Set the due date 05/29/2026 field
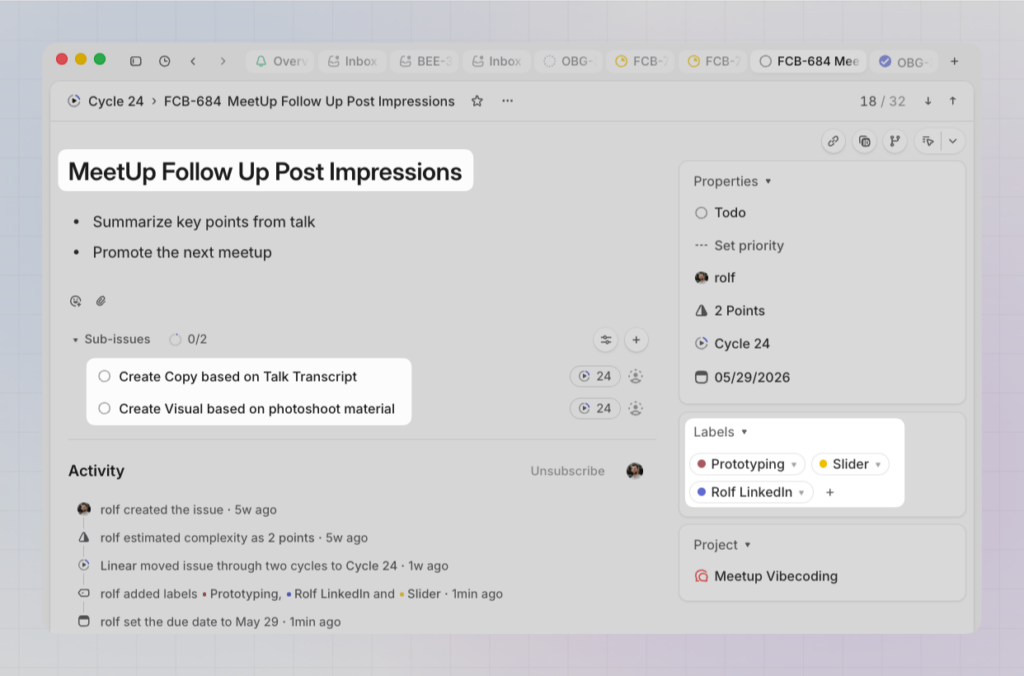 tap(751, 378)
